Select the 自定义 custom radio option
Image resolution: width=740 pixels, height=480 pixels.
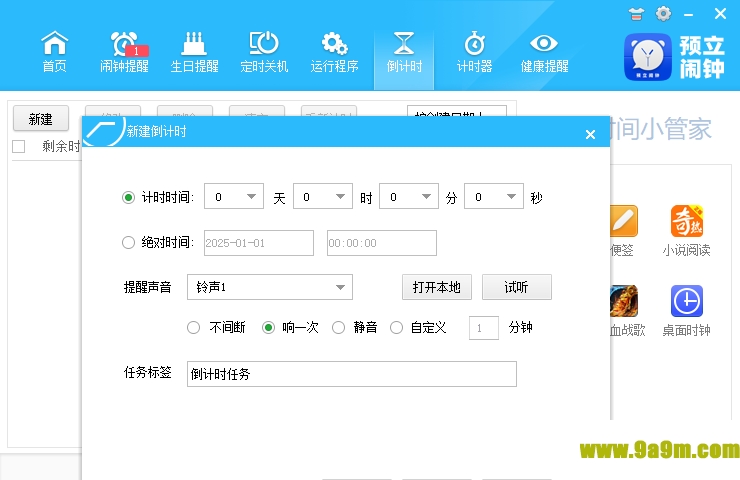pos(396,328)
